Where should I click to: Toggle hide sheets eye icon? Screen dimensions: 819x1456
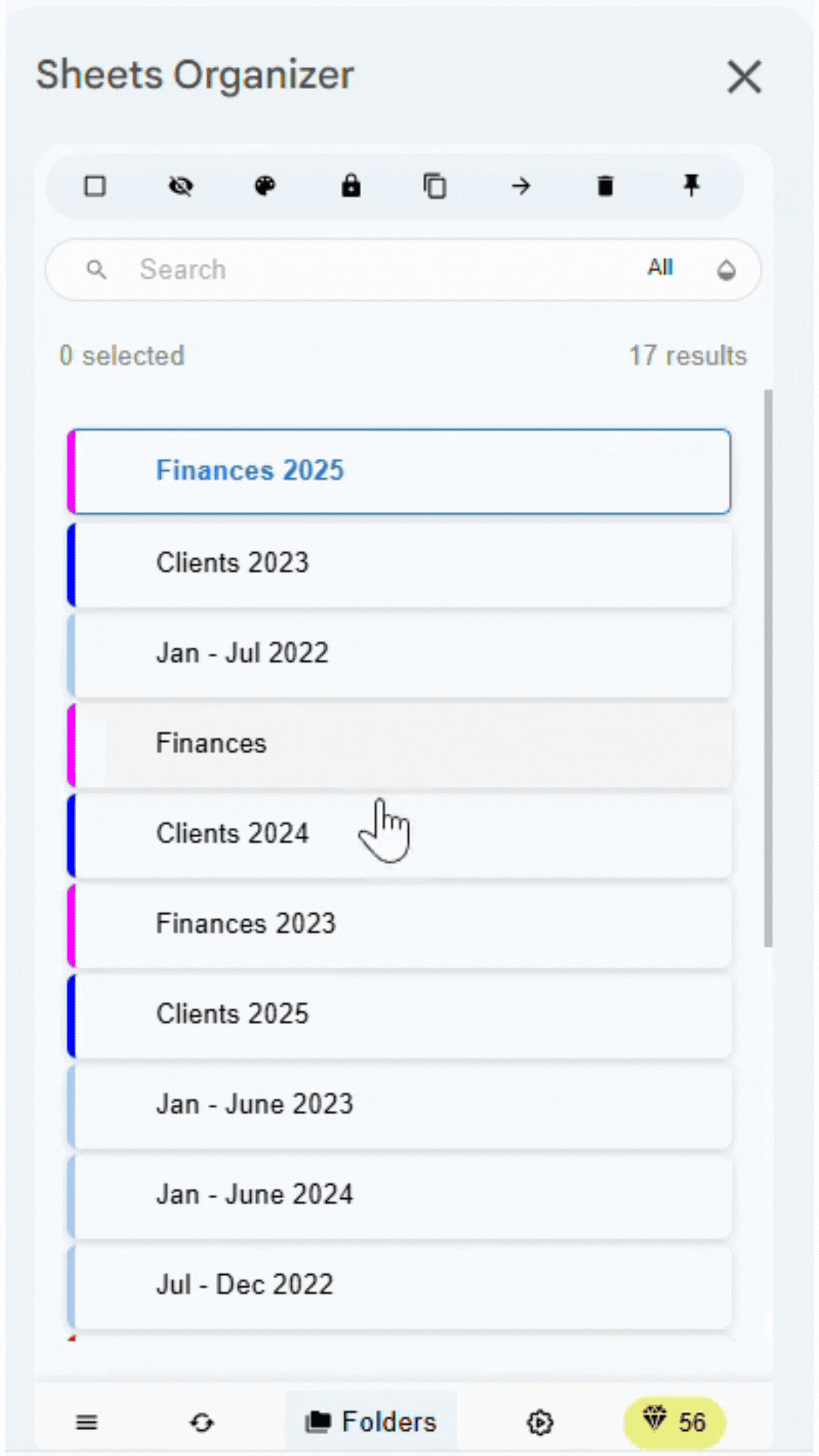click(x=180, y=186)
